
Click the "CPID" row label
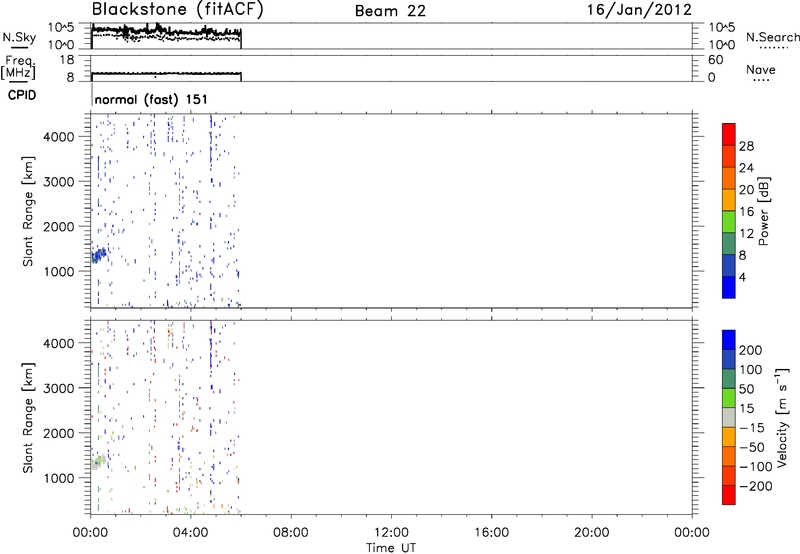click(22, 95)
